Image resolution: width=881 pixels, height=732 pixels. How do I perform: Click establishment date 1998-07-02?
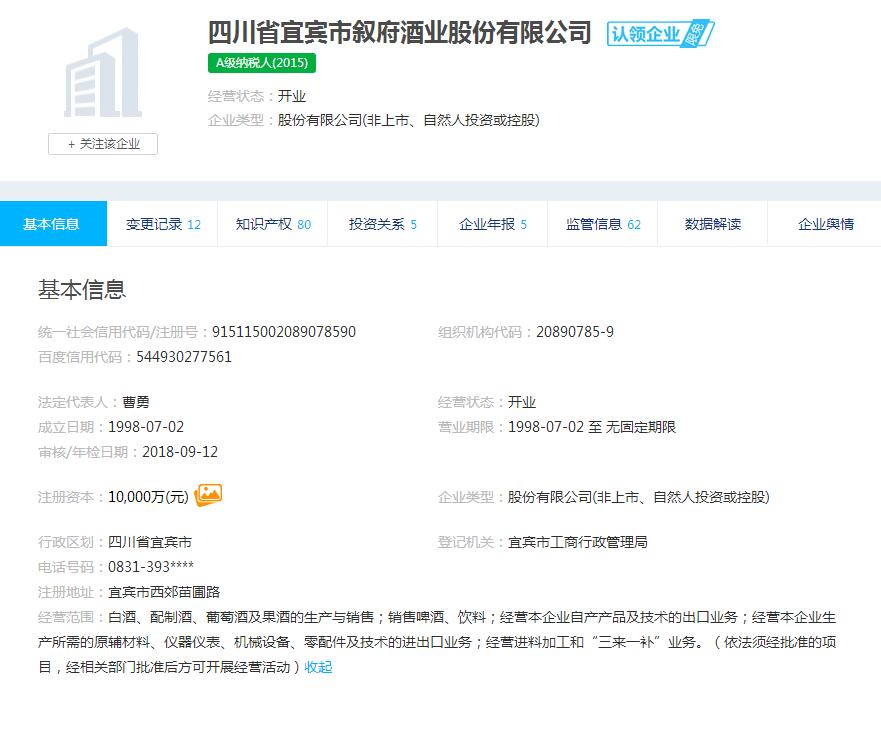(x=146, y=427)
